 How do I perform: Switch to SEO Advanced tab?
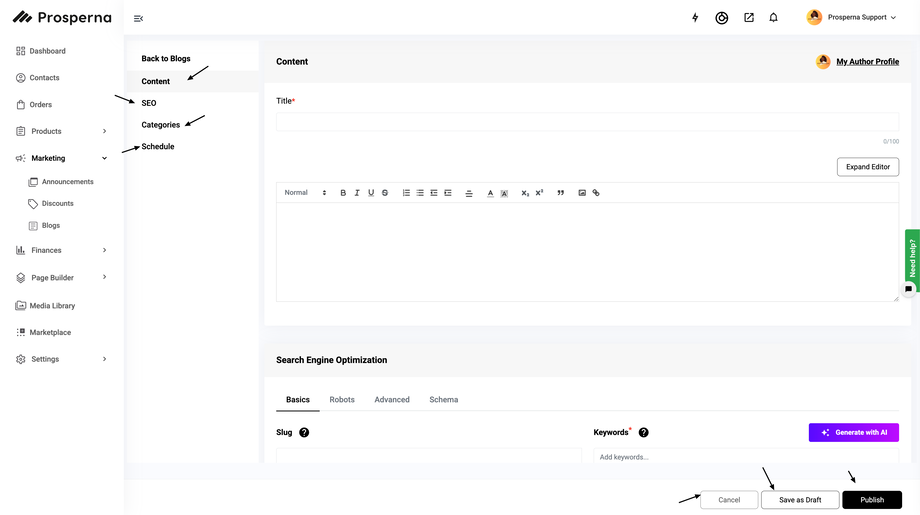pos(392,400)
